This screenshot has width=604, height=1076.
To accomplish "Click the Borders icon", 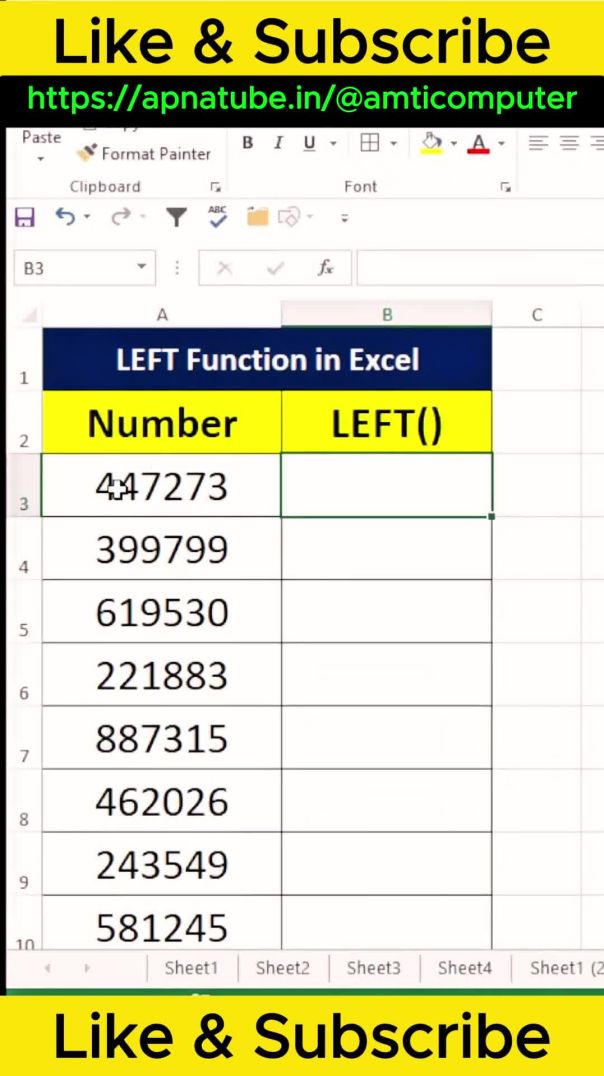I will pyautogui.click(x=370, y=143).
